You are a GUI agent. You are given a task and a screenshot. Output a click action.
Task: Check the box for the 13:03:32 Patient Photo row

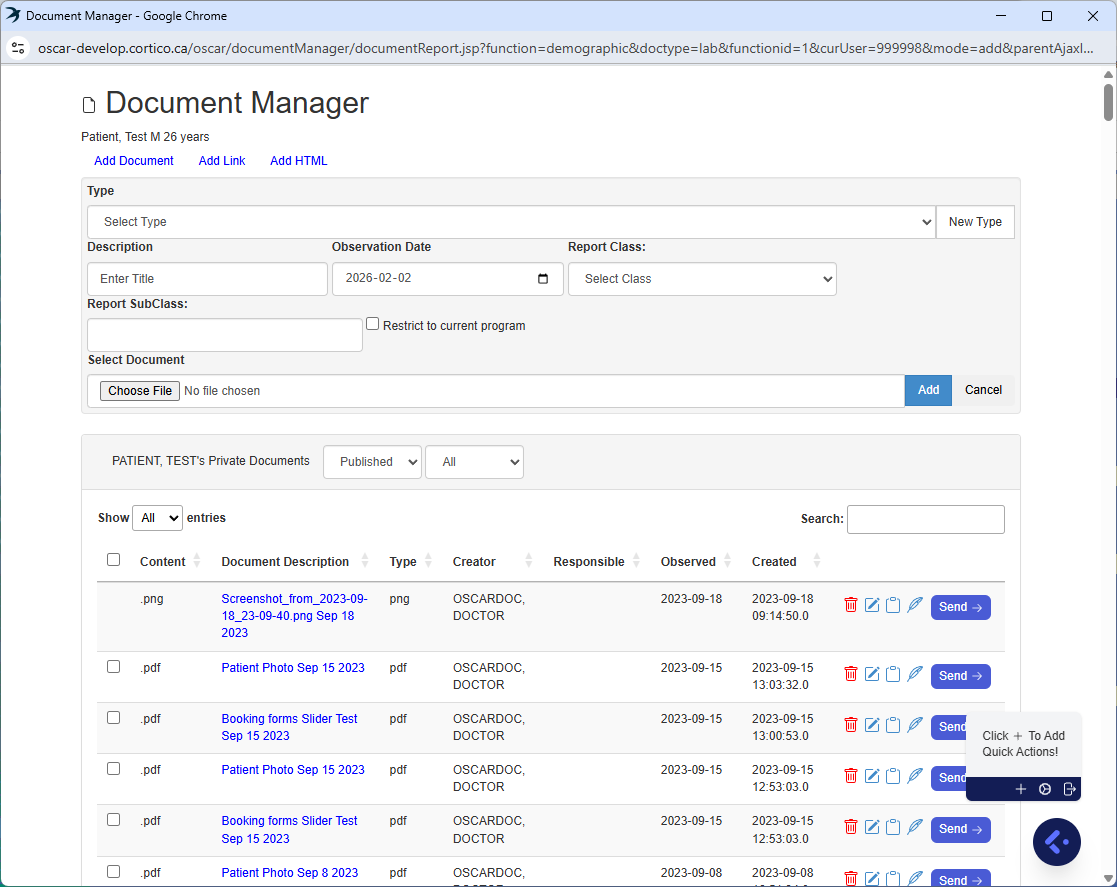(113, 667)
